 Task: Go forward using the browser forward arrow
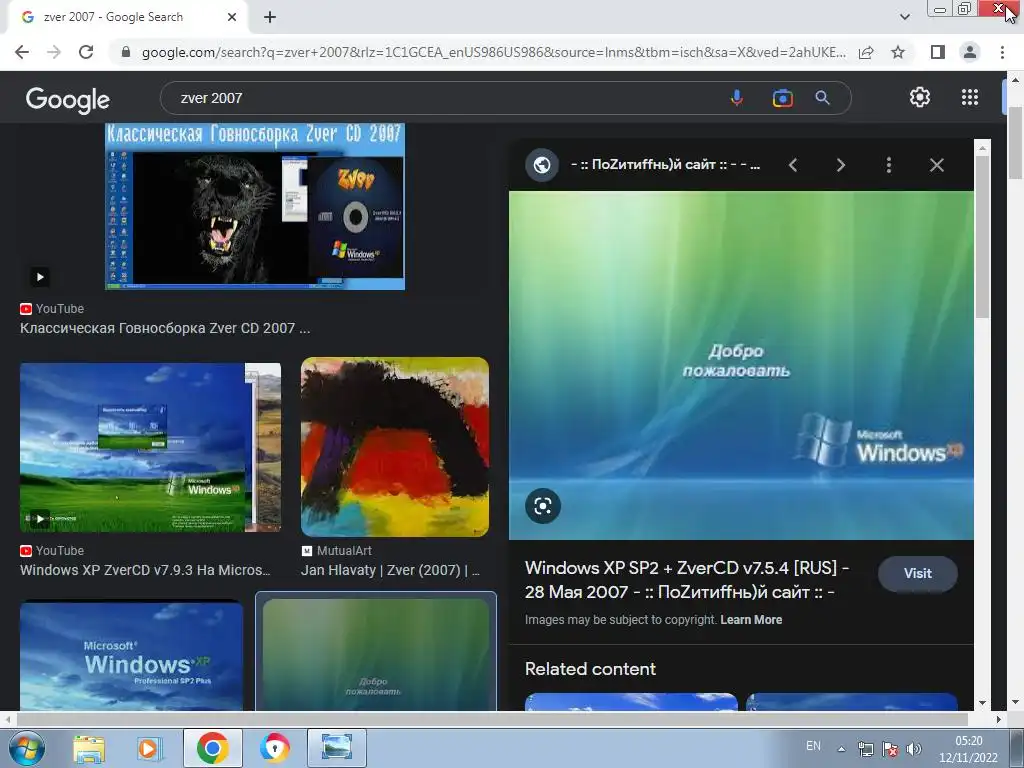click(54, 52)
